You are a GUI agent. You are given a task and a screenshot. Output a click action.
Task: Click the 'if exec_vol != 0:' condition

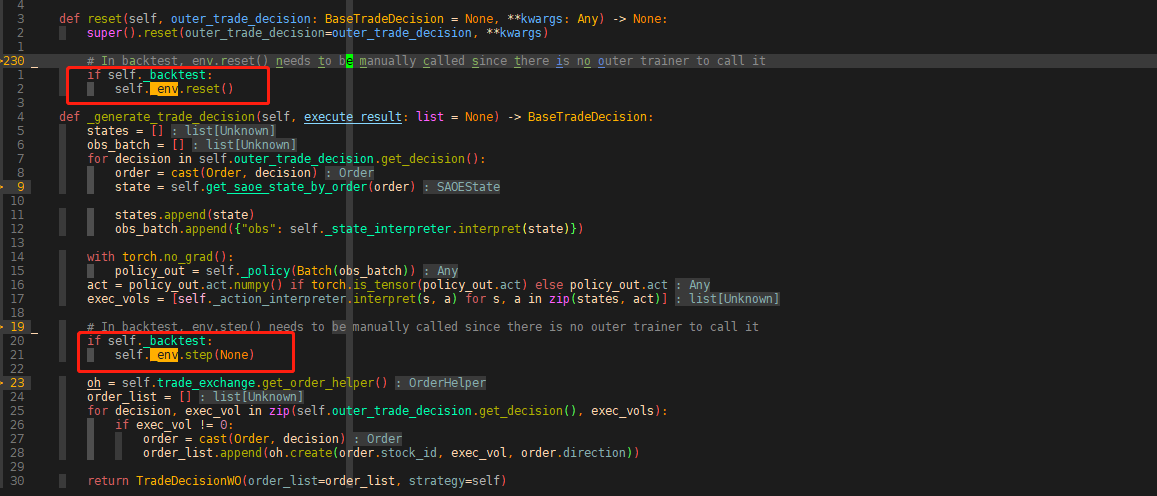coord(174,425)
